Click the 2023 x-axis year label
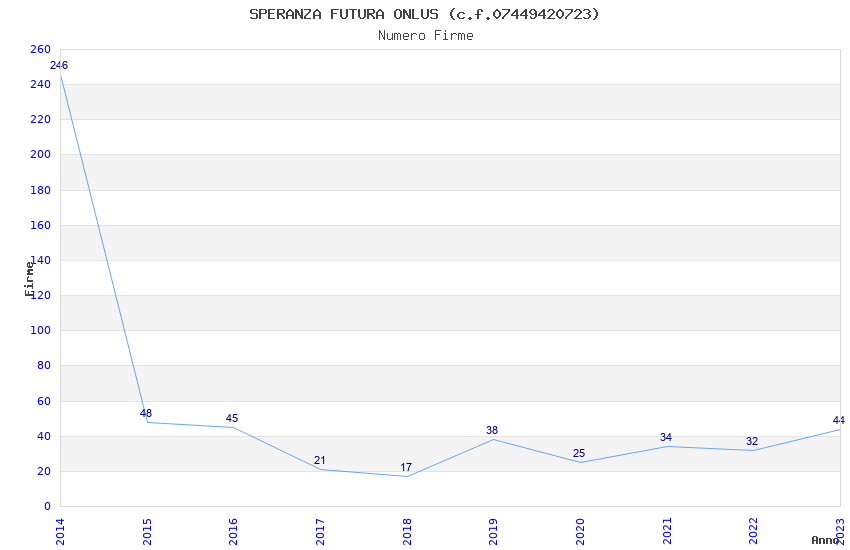Screen dimensions: 850x550 (x=840, y=532)
